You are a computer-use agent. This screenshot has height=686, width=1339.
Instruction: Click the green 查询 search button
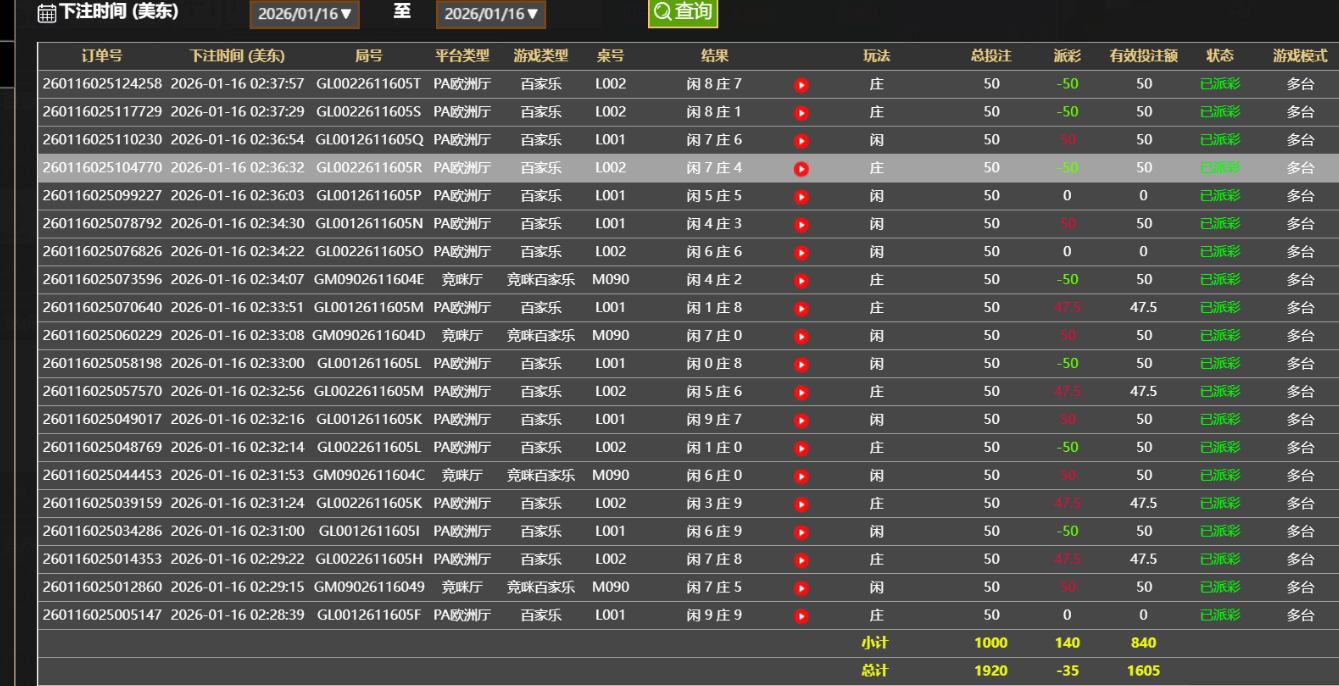(683, 12)
